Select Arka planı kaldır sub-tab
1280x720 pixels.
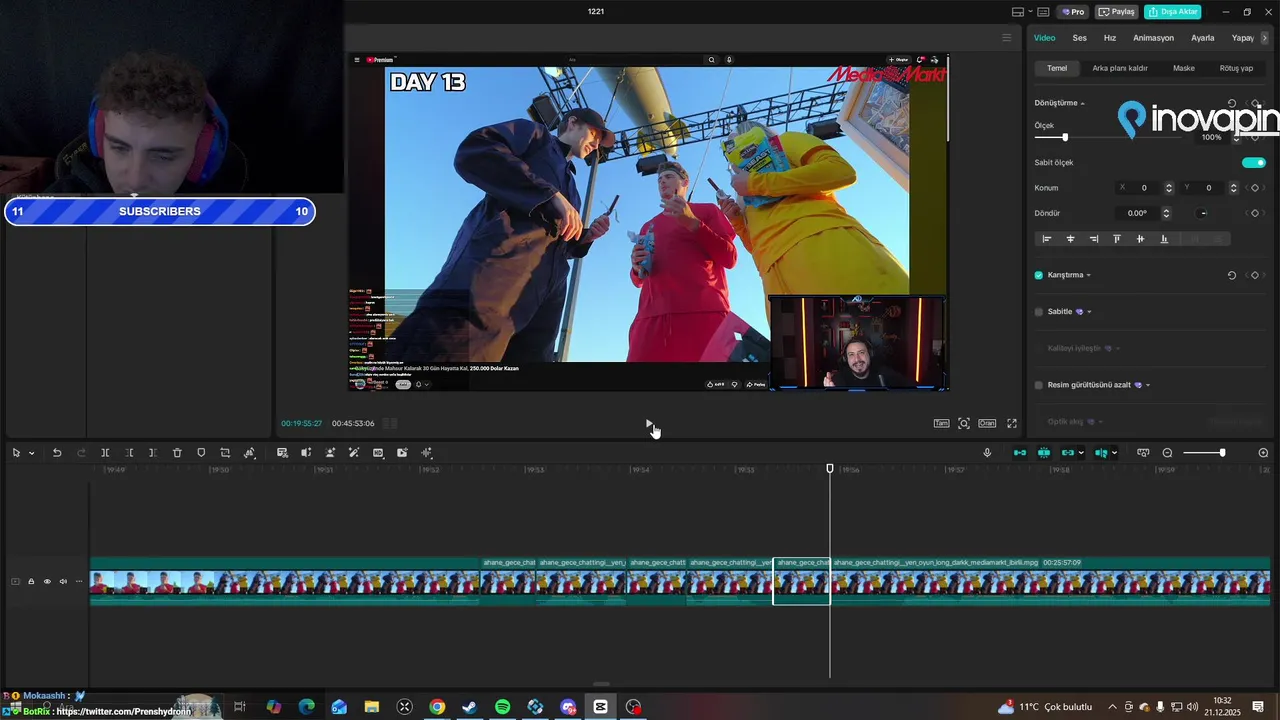[x=1120, y=68]
